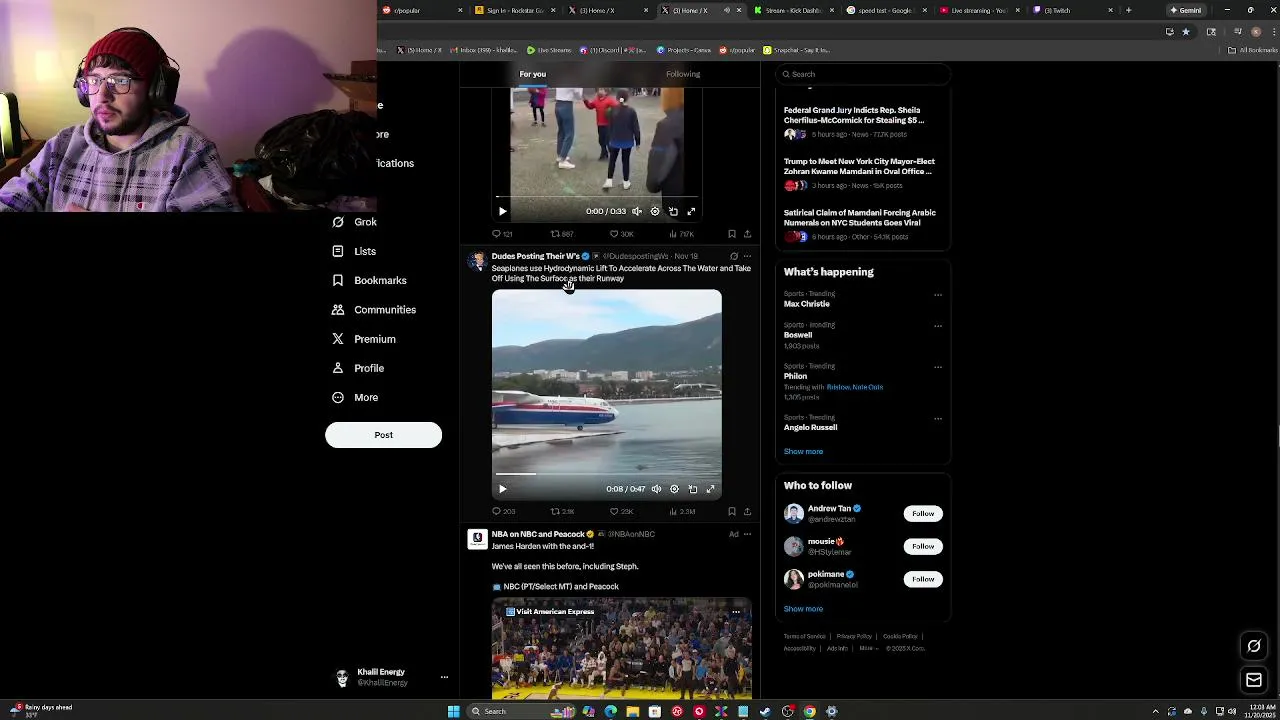This screenshot has height=720, width=1280.
Task: Open Premium from the sidebar
Action: [364, 339]
